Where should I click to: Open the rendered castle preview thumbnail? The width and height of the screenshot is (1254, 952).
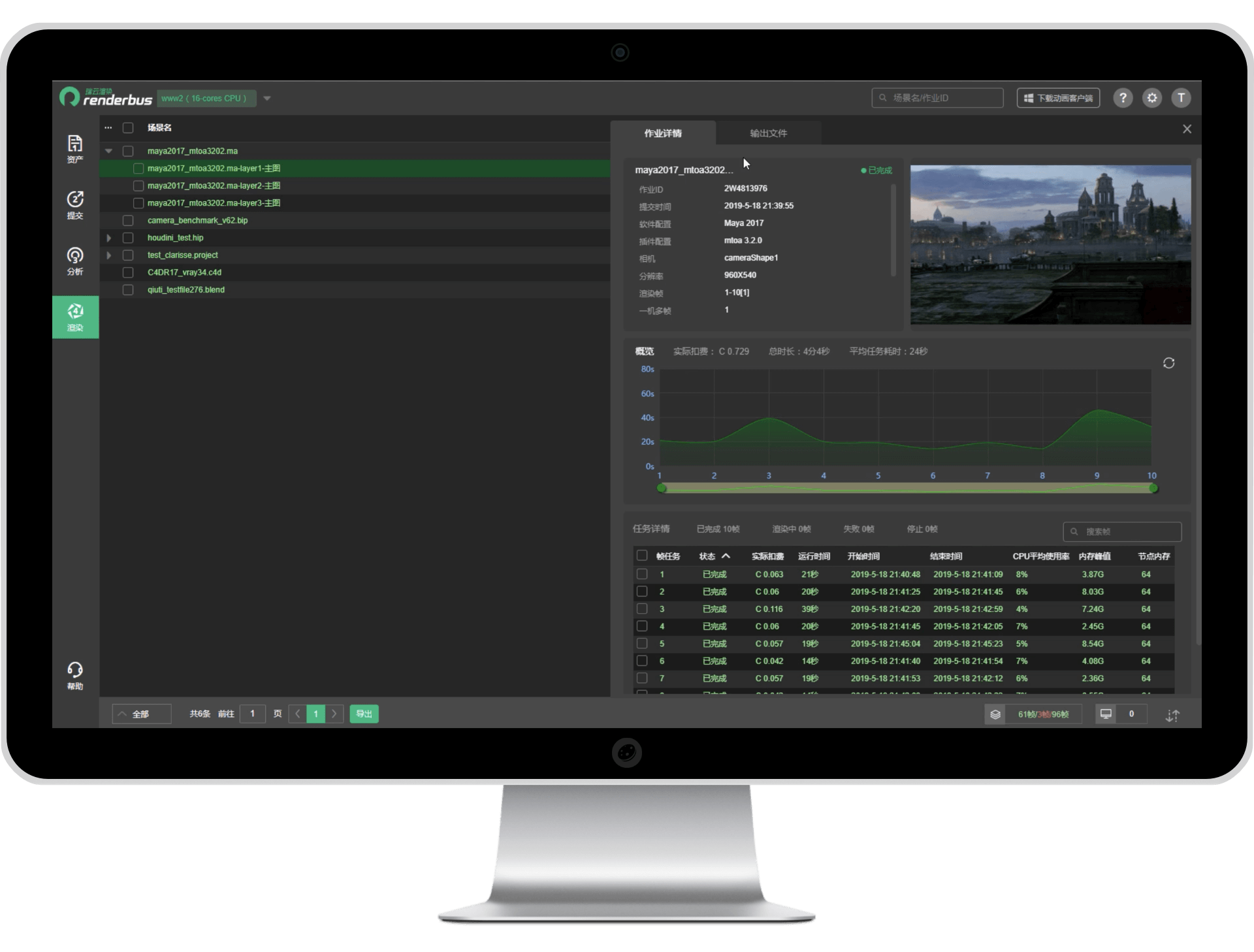coord(1050,244)
